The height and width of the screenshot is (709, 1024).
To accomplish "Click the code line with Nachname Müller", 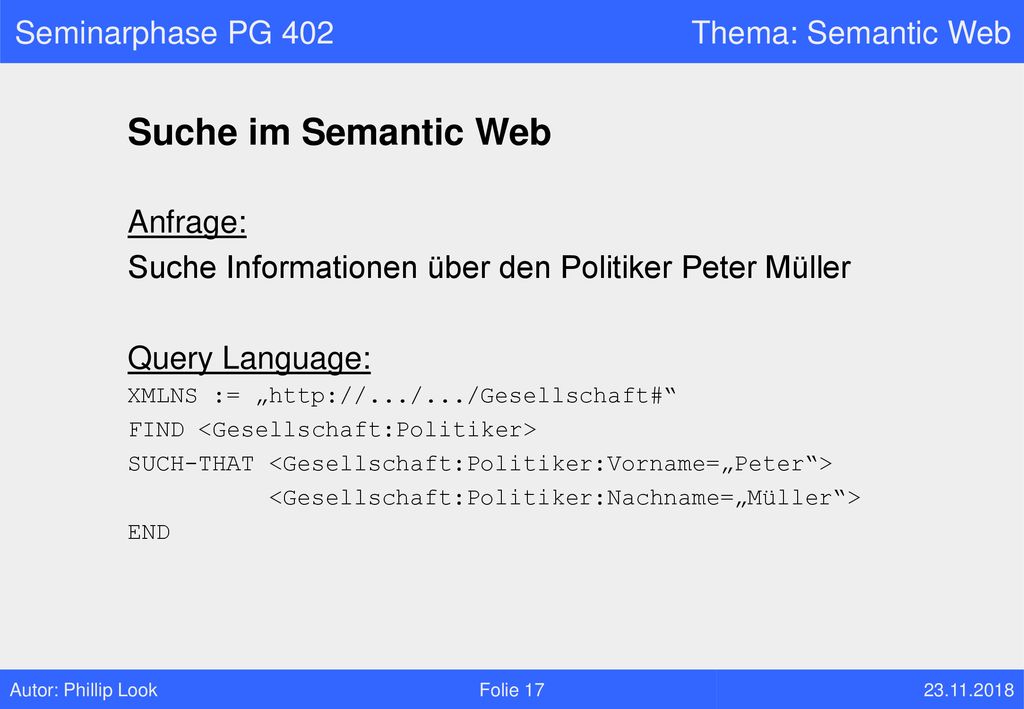I will (565, 497).
